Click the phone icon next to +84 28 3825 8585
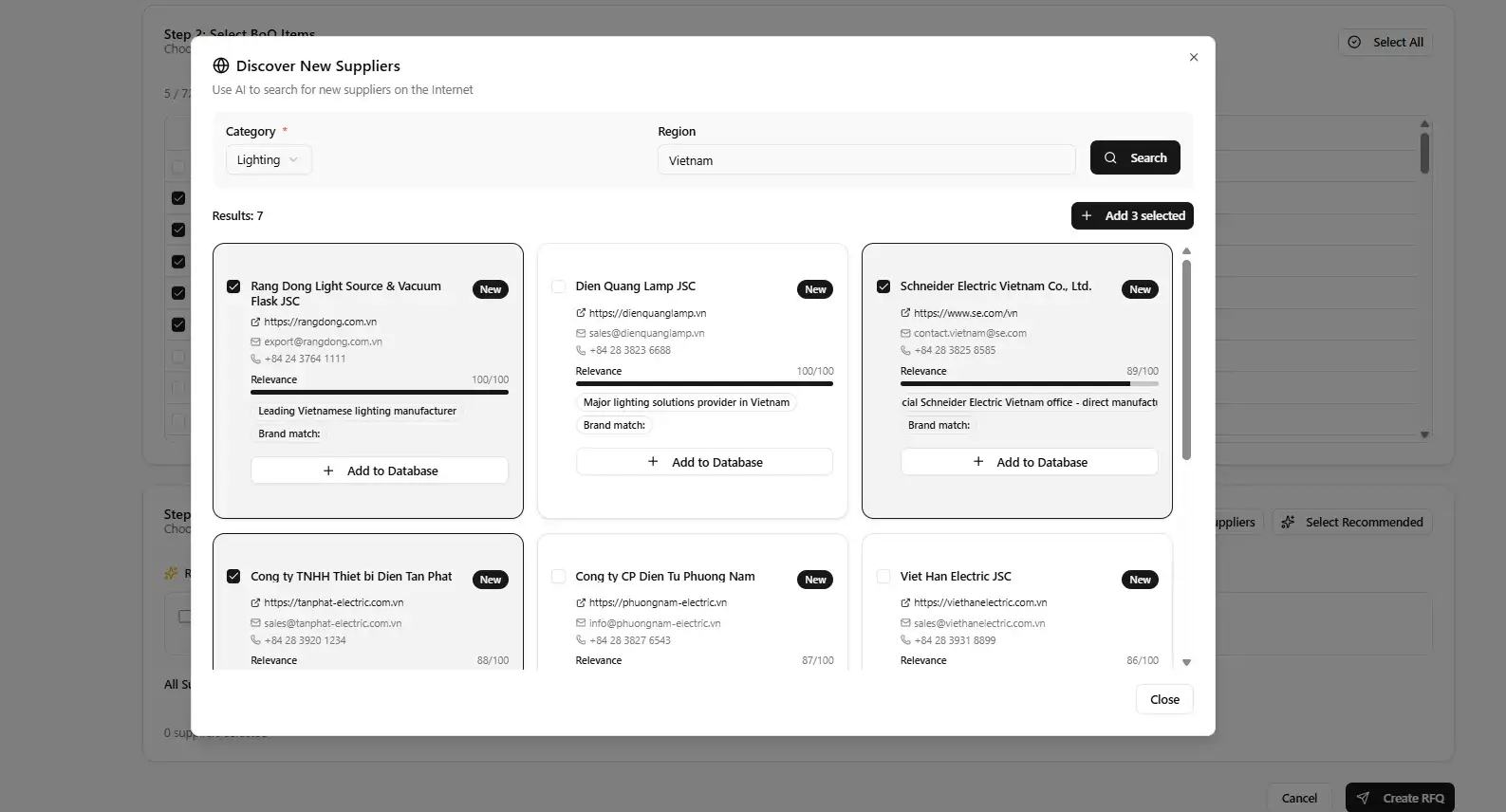This screenshot has width=1506, height=812. point(905,351)
